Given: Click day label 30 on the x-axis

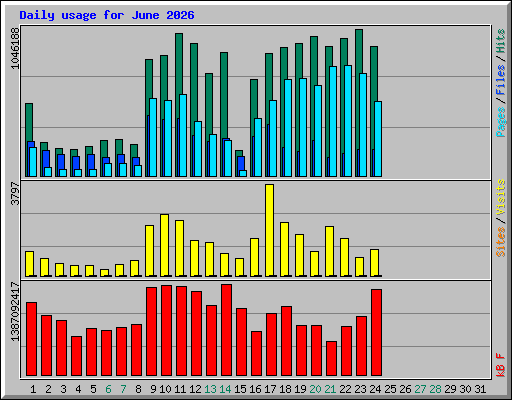Looking at the screenshot, I should [x=465, y=389].
